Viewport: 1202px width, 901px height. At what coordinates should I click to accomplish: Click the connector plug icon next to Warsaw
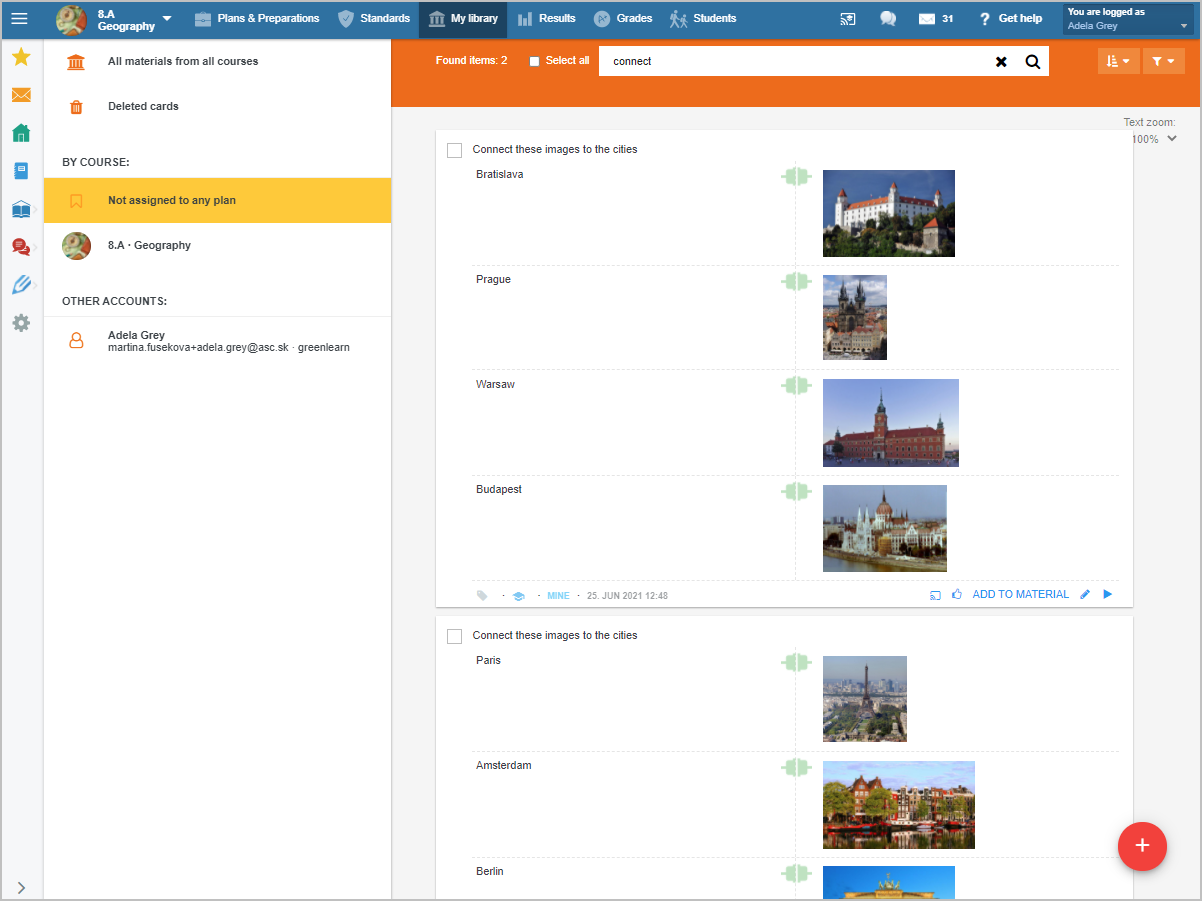pyautogui.click(x=796, y=386)
